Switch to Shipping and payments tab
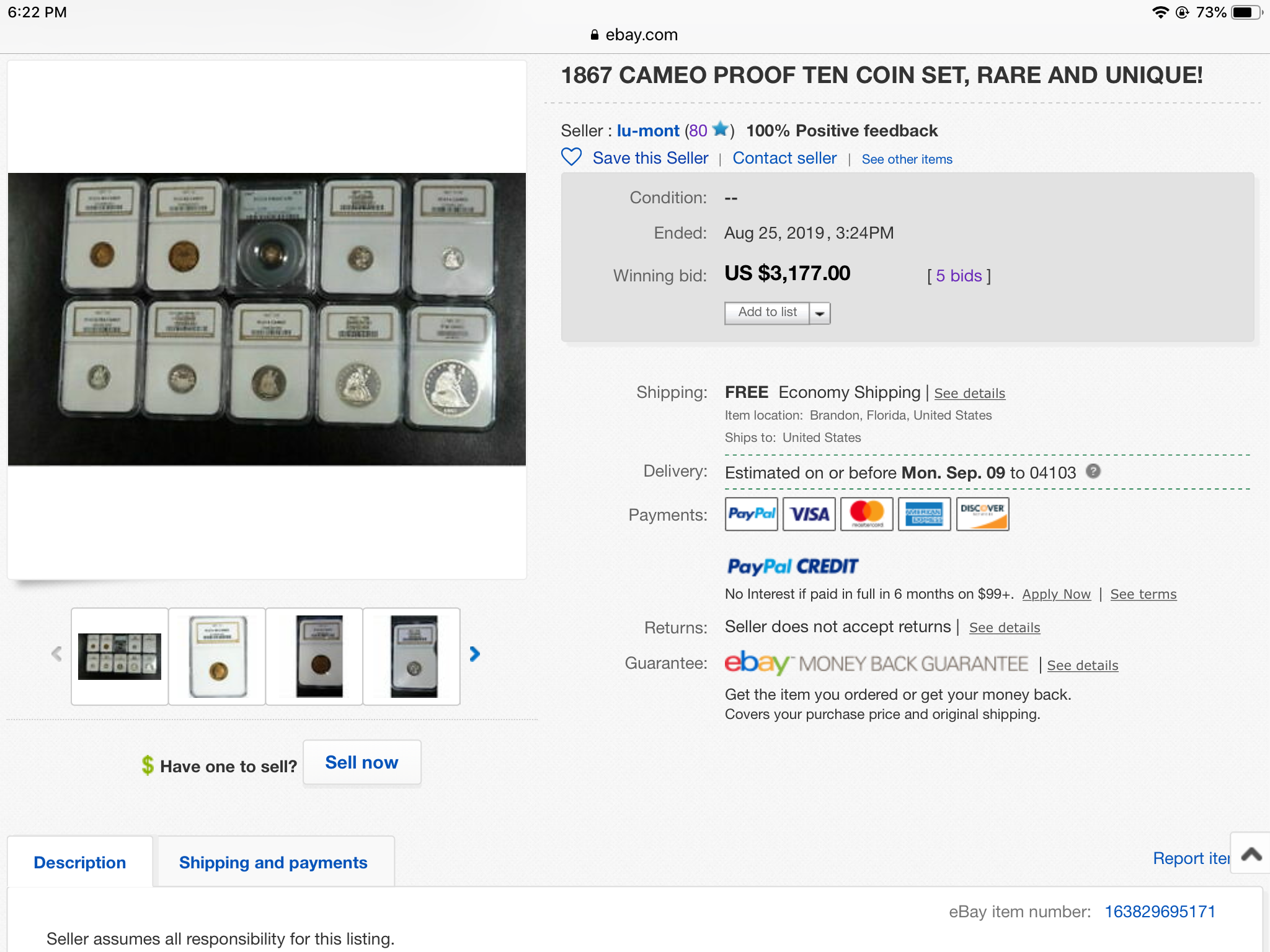This screenshot has width=1270, height=952. pyautogui.click(x=273, y=862)
